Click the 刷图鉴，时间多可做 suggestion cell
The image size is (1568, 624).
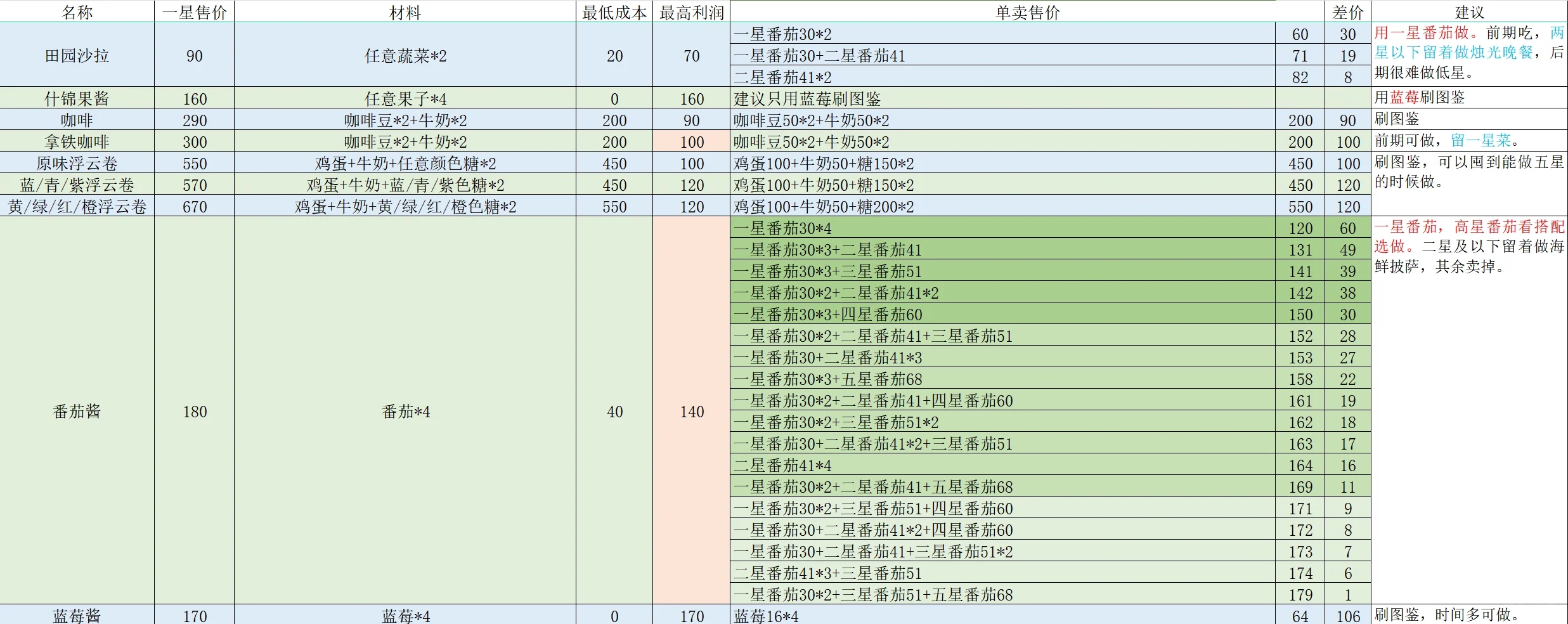1469,614
